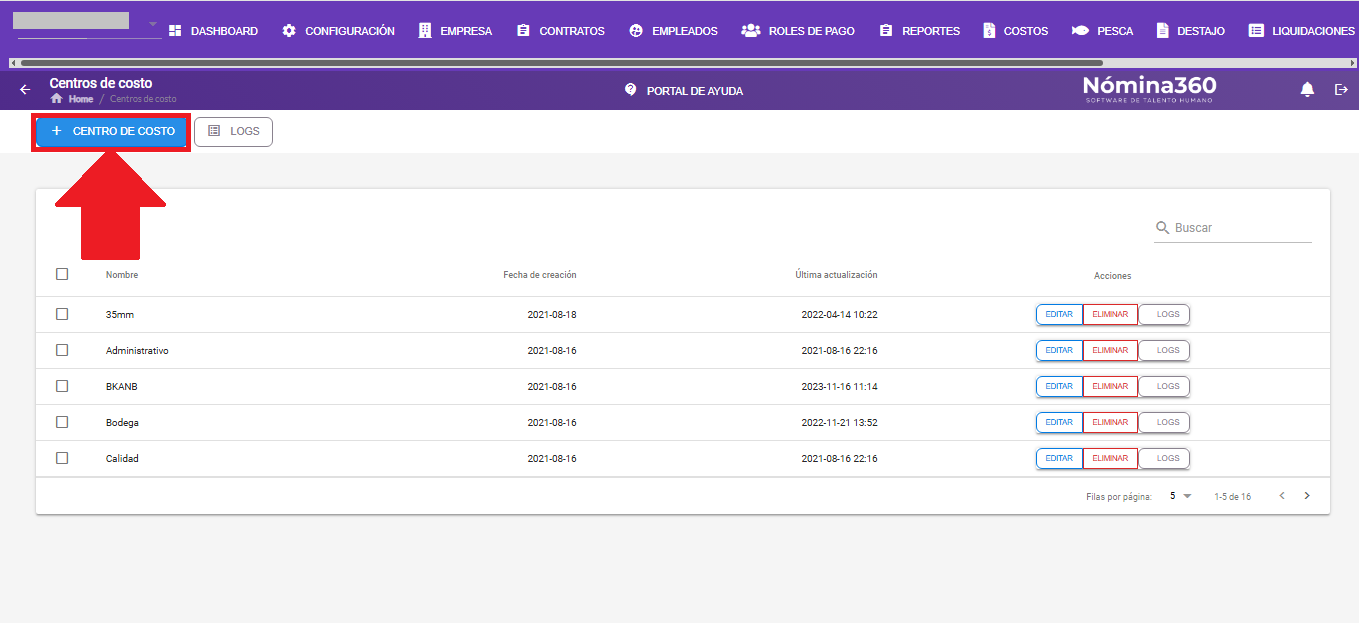This screenshot has width=1359, height=623.
Task: Open Portal de Ayuda link
Action: 684,90
